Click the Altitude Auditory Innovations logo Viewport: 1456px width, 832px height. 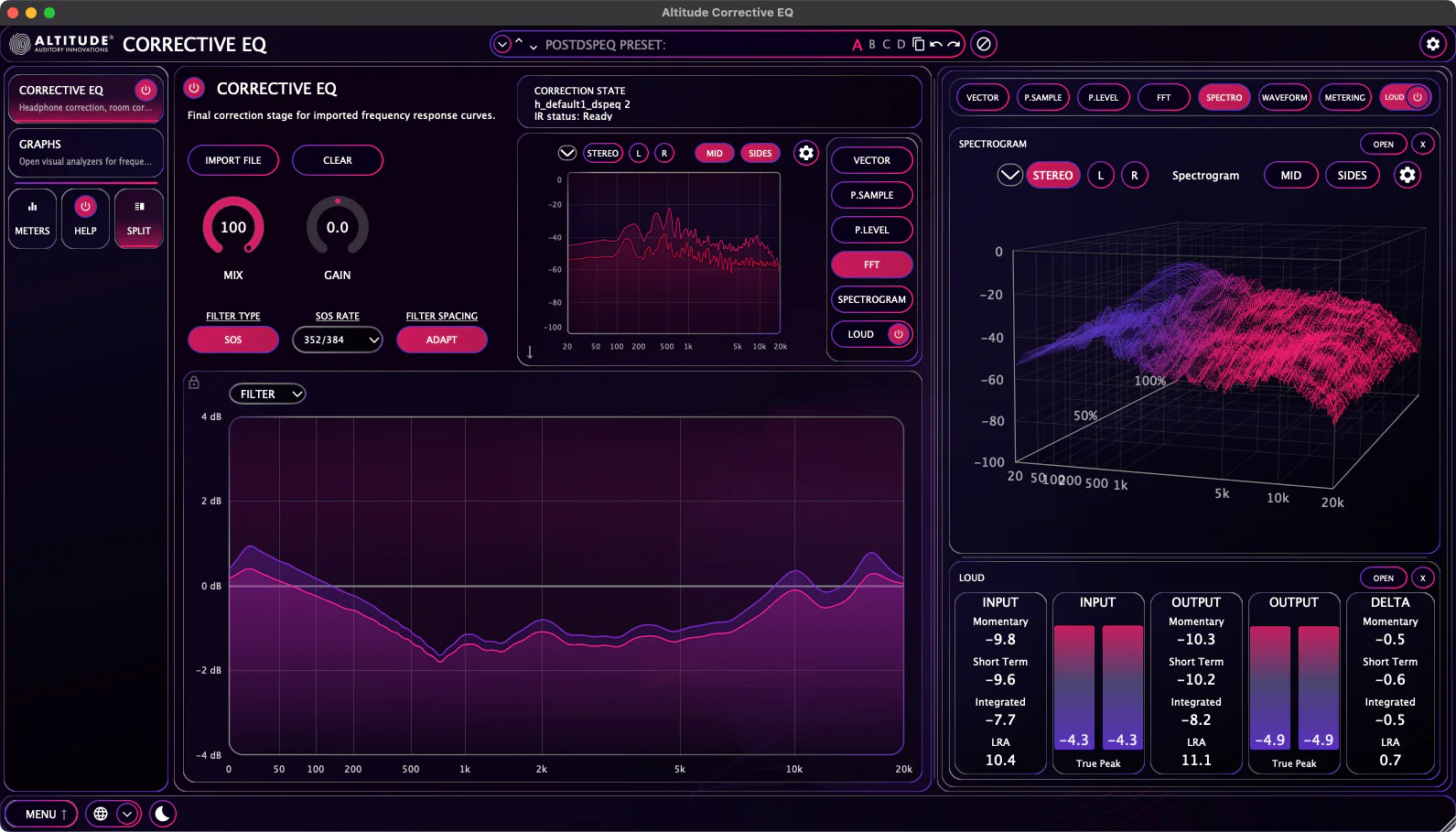coord(60,44)
